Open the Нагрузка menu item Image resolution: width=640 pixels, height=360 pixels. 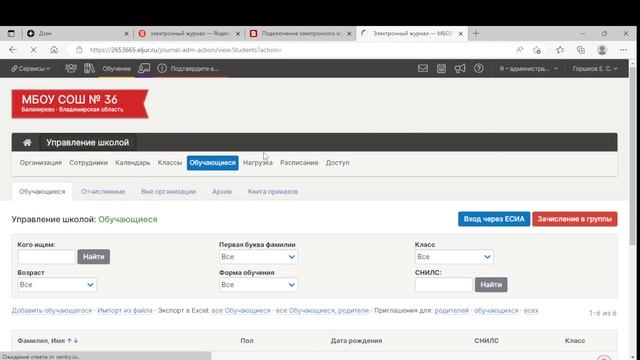click(258, 162)
